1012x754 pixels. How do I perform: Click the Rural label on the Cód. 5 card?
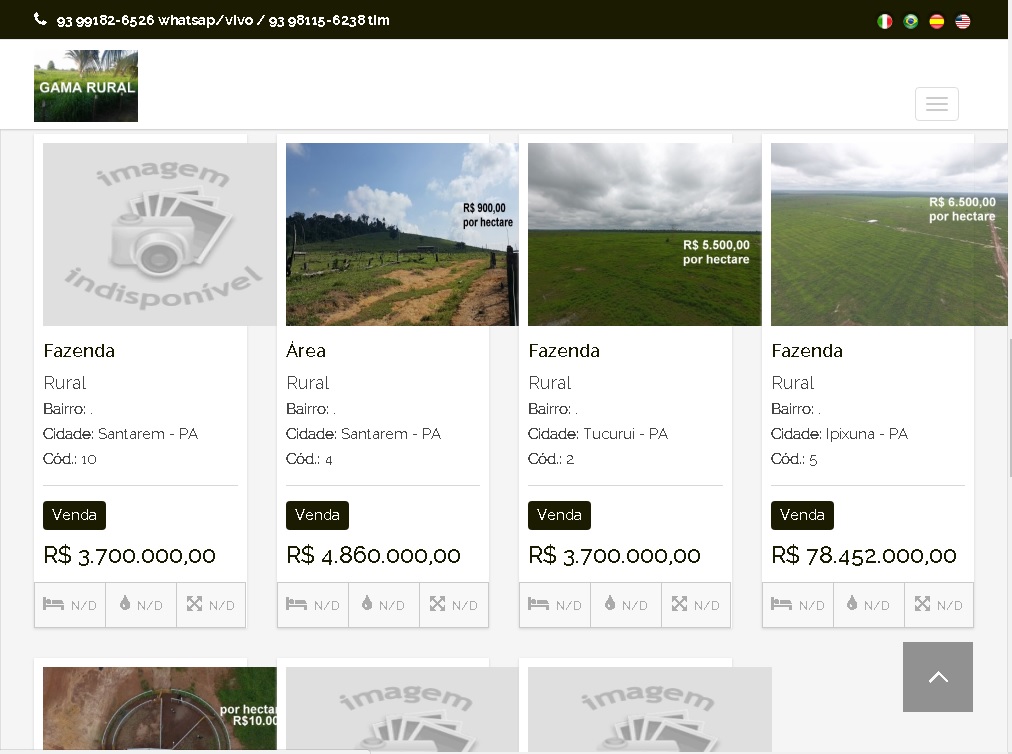click(x=793, y=383)
